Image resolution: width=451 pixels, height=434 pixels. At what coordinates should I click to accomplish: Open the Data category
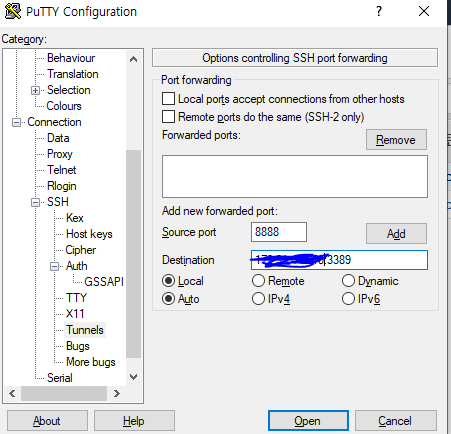tap(58, 138)
